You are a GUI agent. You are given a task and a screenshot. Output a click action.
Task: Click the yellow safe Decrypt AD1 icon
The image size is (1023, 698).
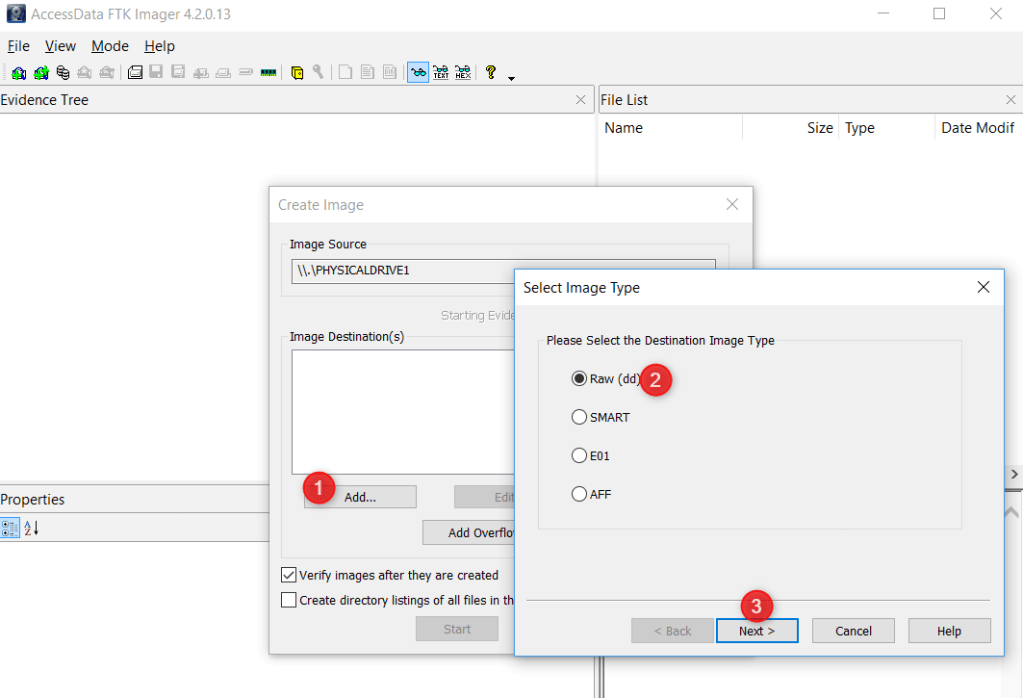pos(297,73)
